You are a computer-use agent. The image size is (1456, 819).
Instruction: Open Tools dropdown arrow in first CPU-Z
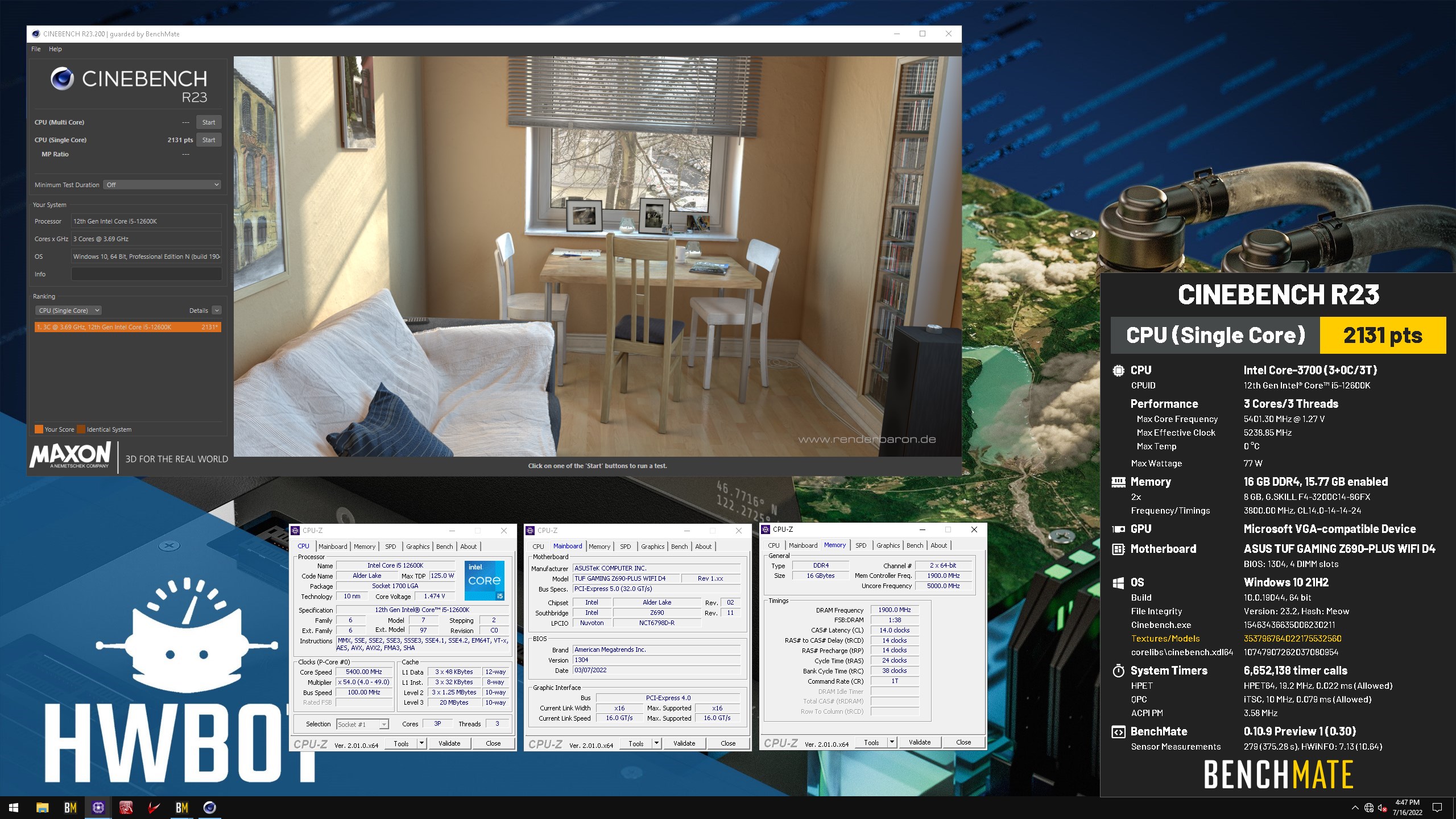click(421, 743)
